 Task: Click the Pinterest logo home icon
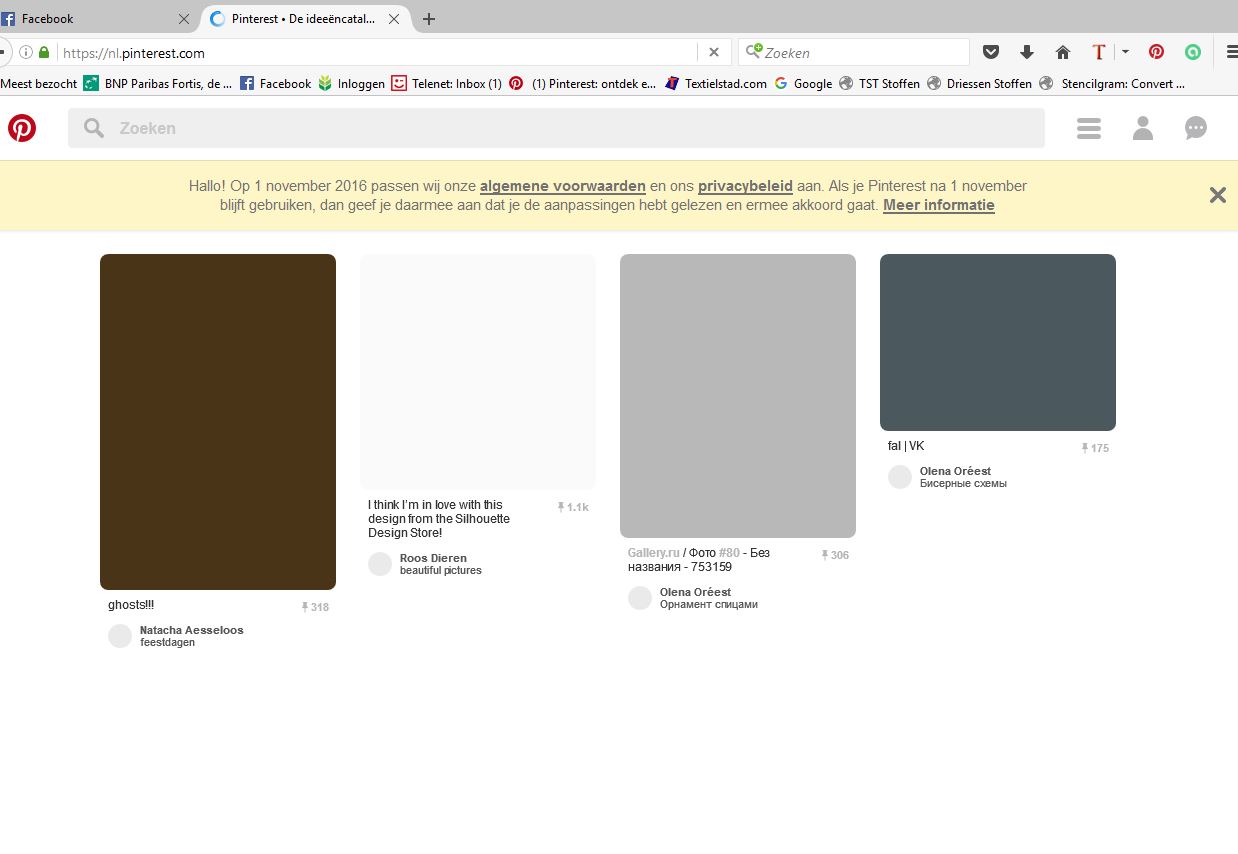[x=22, y=128]
